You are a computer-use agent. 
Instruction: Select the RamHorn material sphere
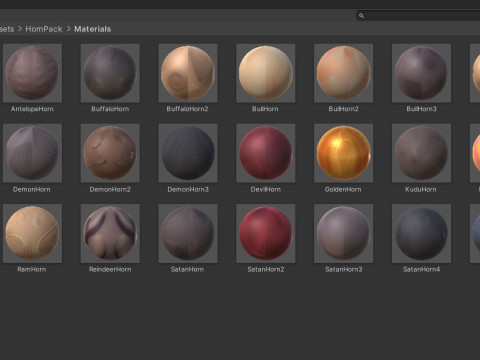pyautogui.click(x=32, y=233)
